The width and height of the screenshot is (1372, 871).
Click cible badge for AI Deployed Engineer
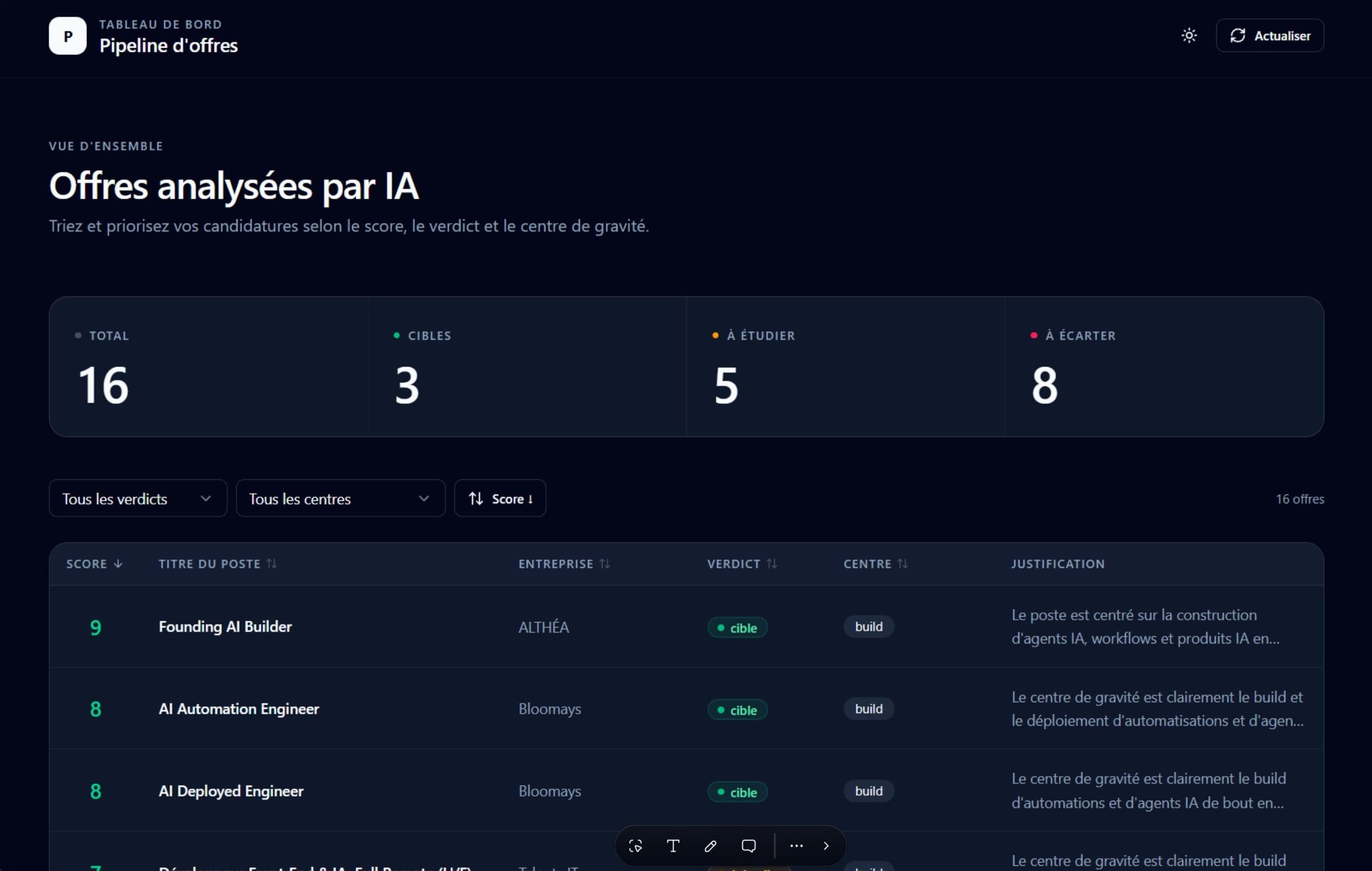click(x=737, y=792)
